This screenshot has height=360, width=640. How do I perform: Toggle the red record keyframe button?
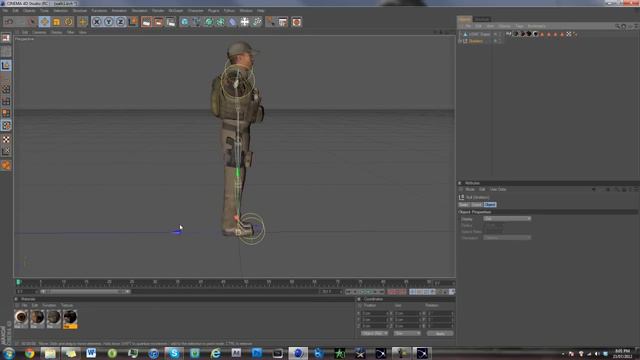[x=390, y=291]
